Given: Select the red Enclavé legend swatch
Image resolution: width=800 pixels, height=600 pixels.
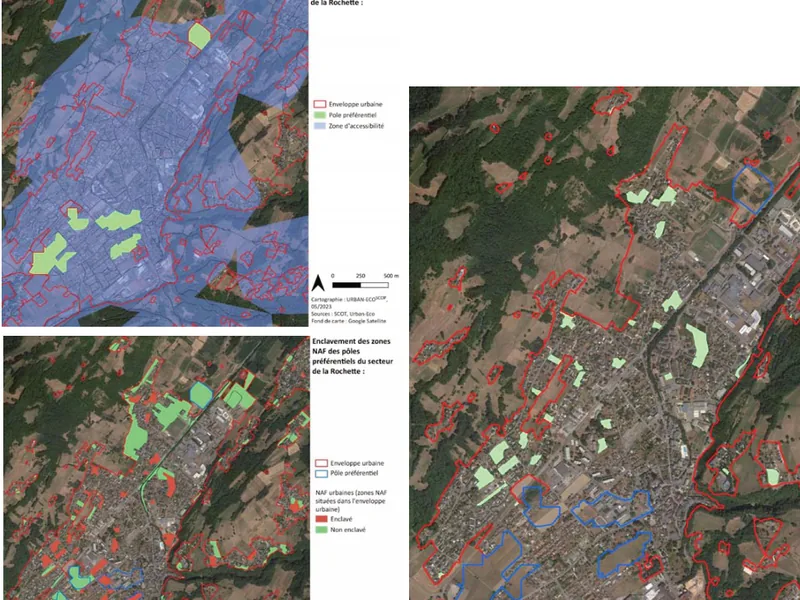Looking at the screenshot, I should (321, 519).
